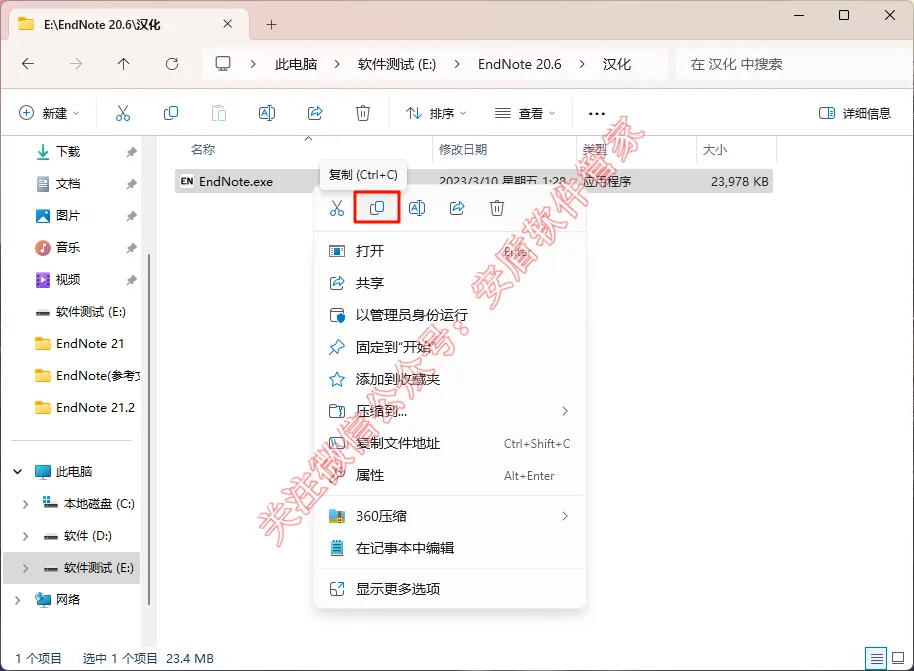Click the navigation pane scrollbar

pos(149,428)
